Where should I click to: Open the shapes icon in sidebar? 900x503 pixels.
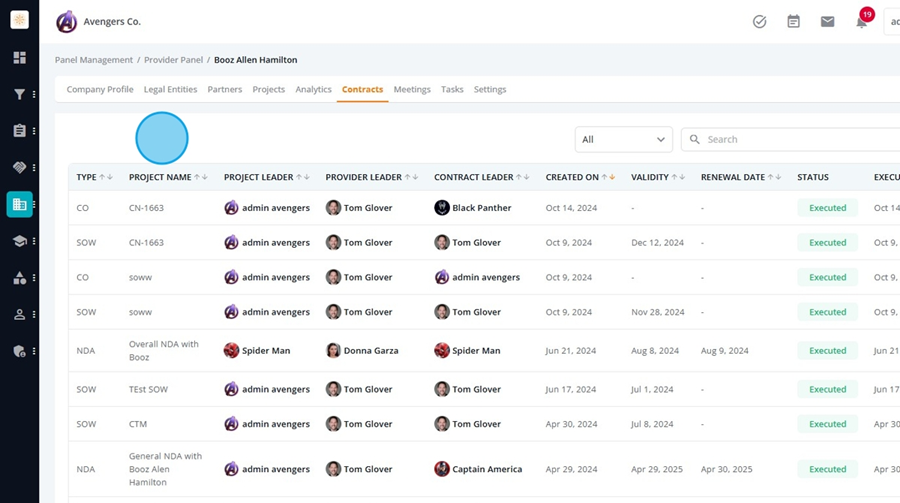[x=20, y=278]
